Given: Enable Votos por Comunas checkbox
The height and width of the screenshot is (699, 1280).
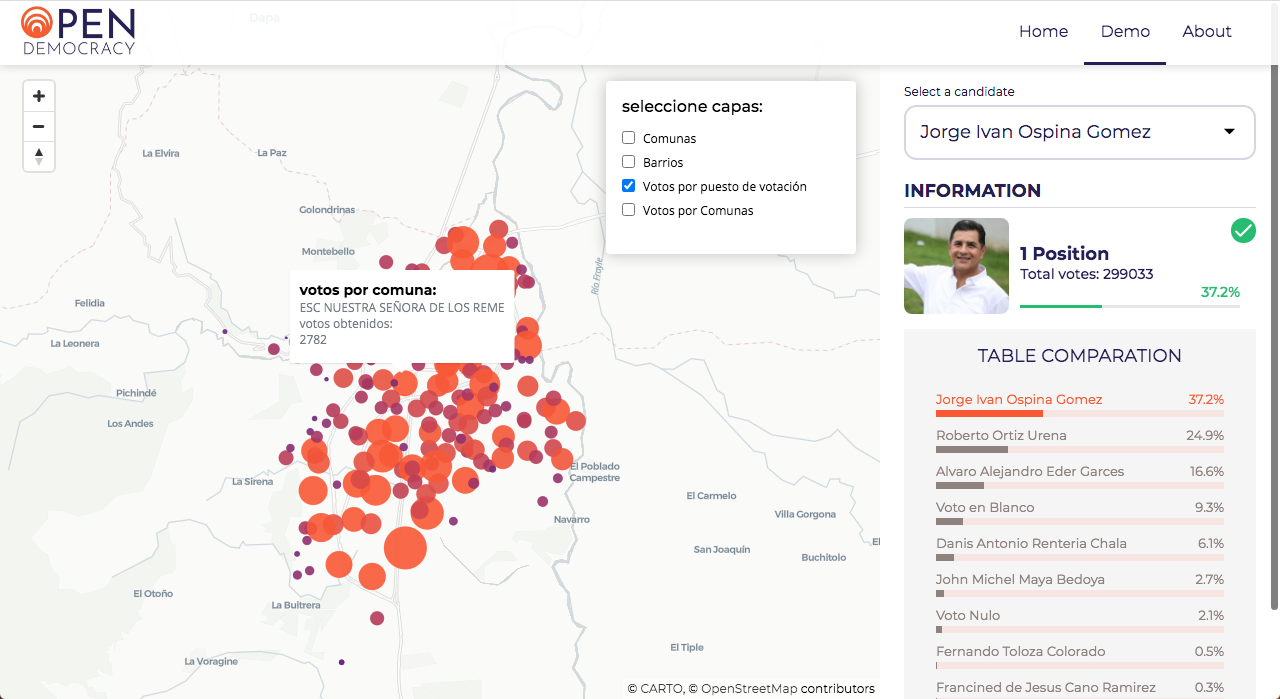Looking at the screenshot, I should click(x=629, y=210).
